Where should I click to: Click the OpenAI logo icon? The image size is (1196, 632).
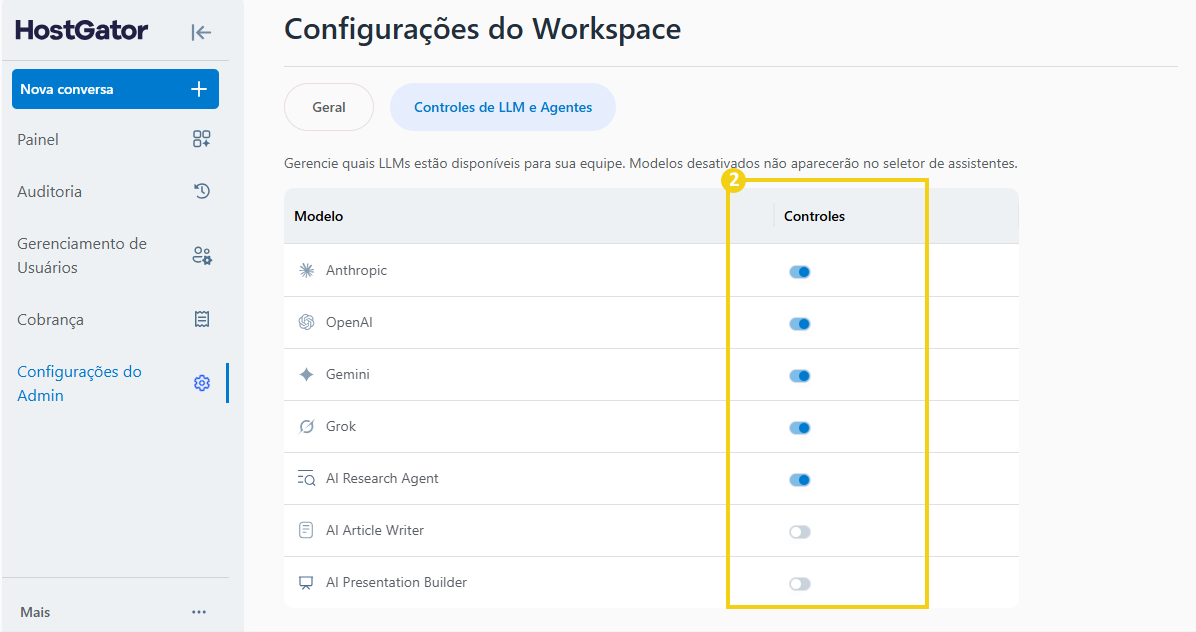(307, 322)
